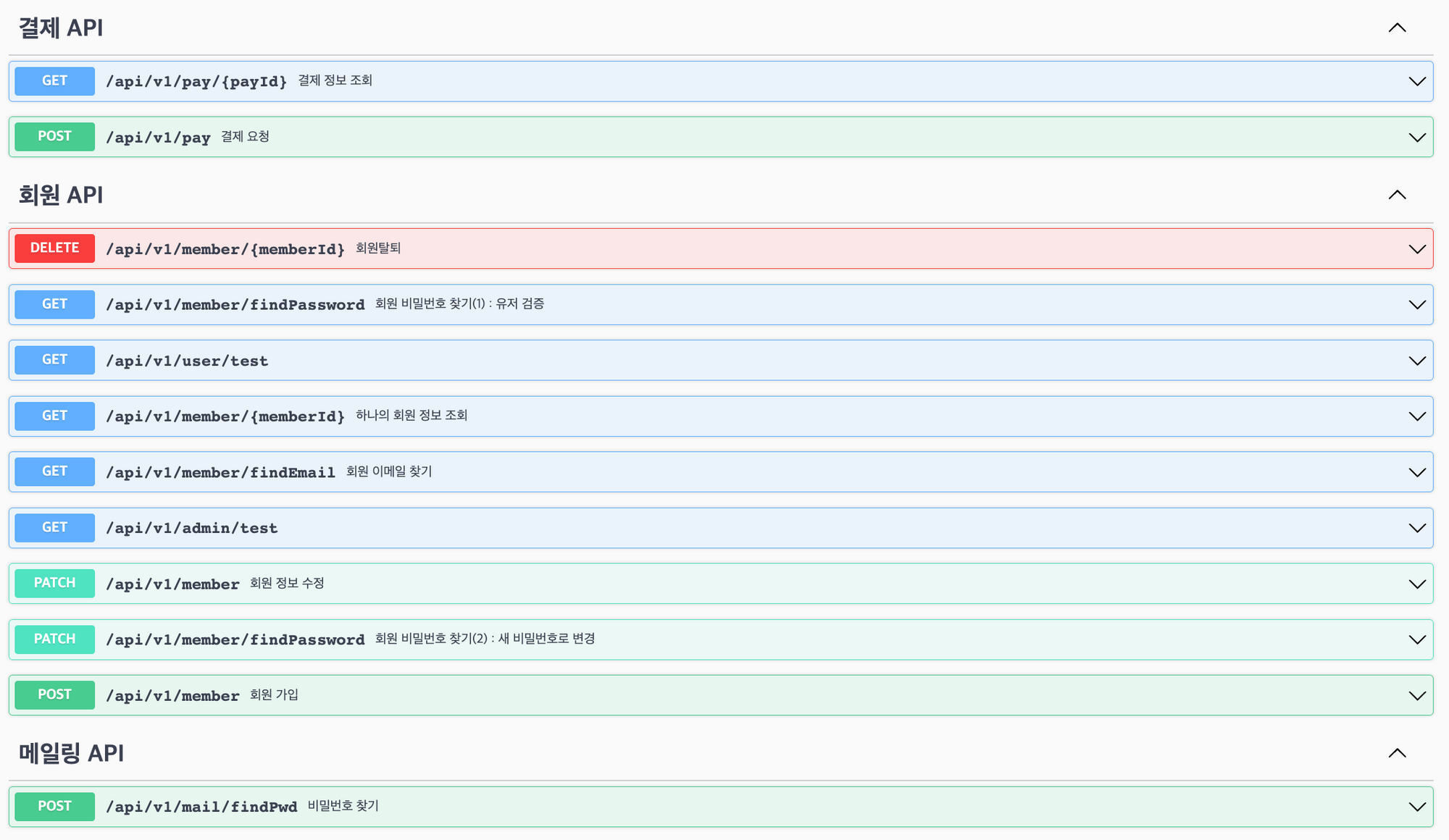Open the /api/v1/member/findPassword GET path
Image resolution: width=1449 pixels, height=840 pixels.
pos(235,305)
